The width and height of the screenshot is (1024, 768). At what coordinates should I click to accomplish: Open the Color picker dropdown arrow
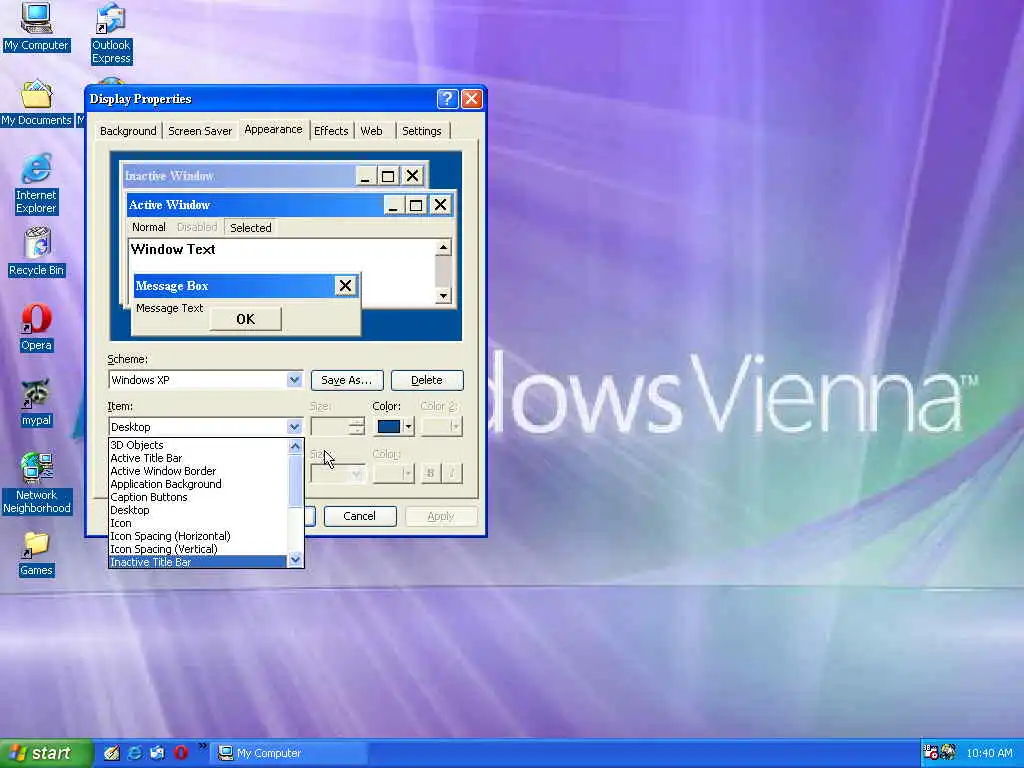408,426
